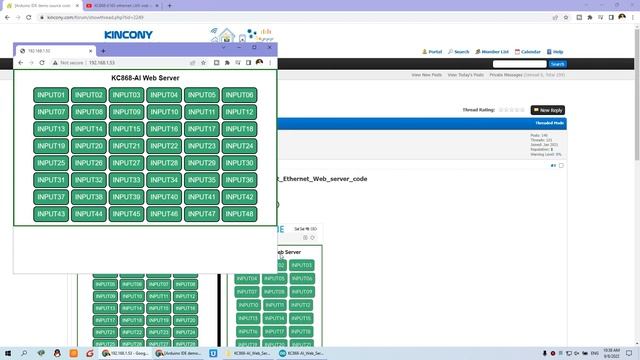
Task: Open new tab in background browser
Action: coord(169,6)
